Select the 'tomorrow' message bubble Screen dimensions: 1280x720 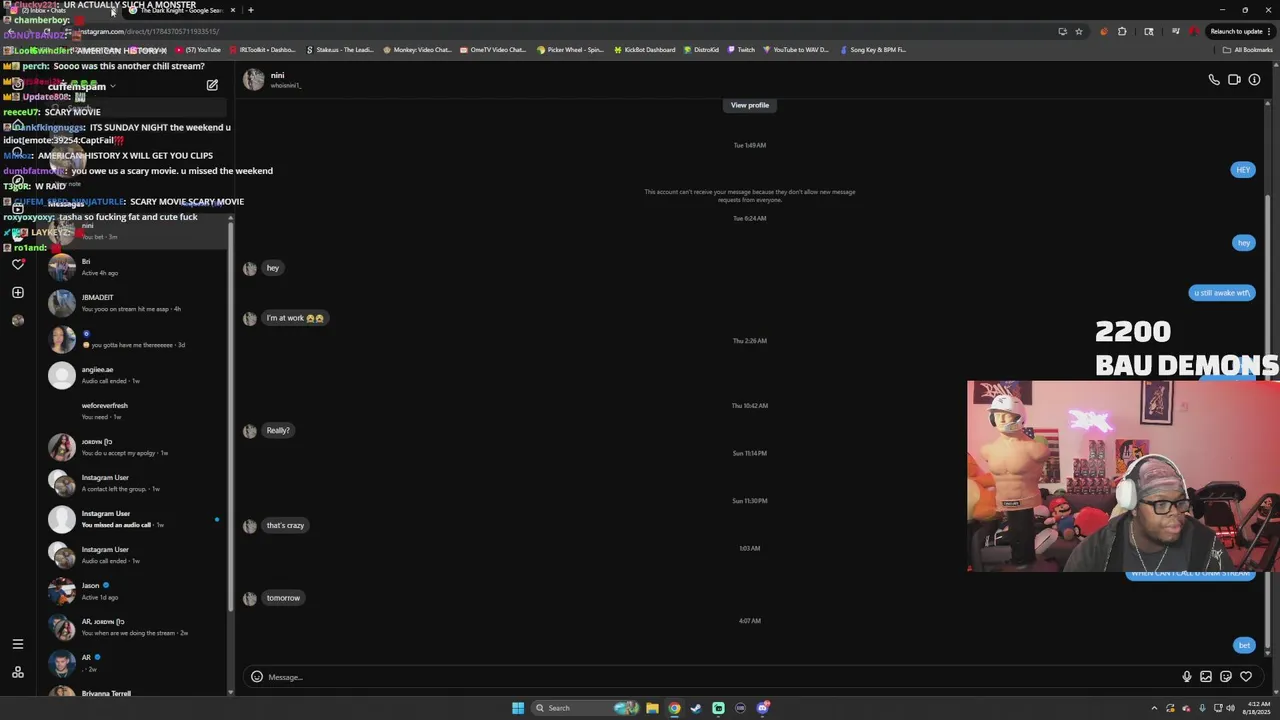coord(283,598)
